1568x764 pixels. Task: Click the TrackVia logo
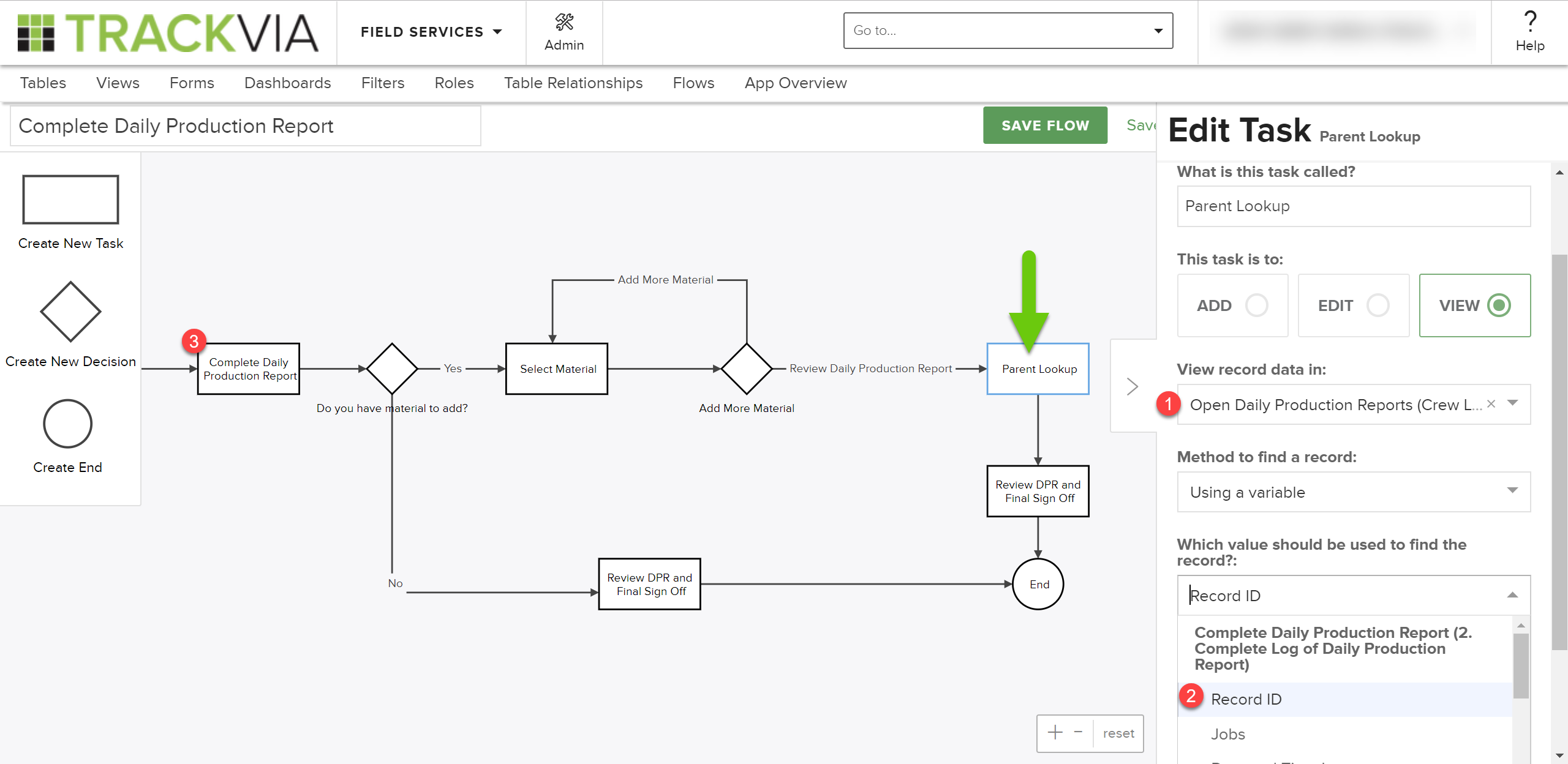pyautogui.click(x=168, y=32)
